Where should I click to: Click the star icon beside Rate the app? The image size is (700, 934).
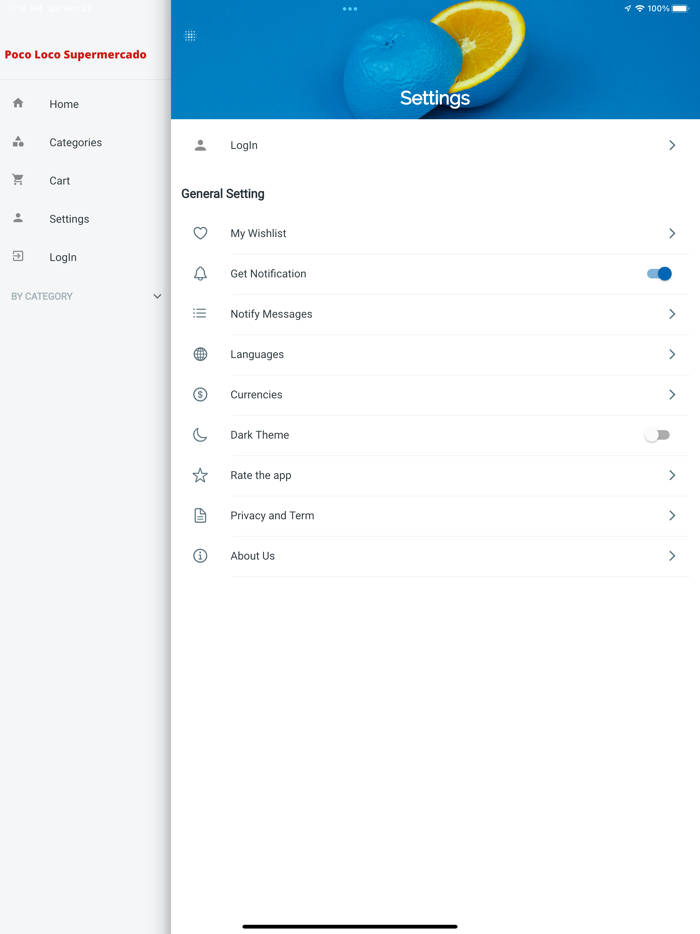point(200,475)
